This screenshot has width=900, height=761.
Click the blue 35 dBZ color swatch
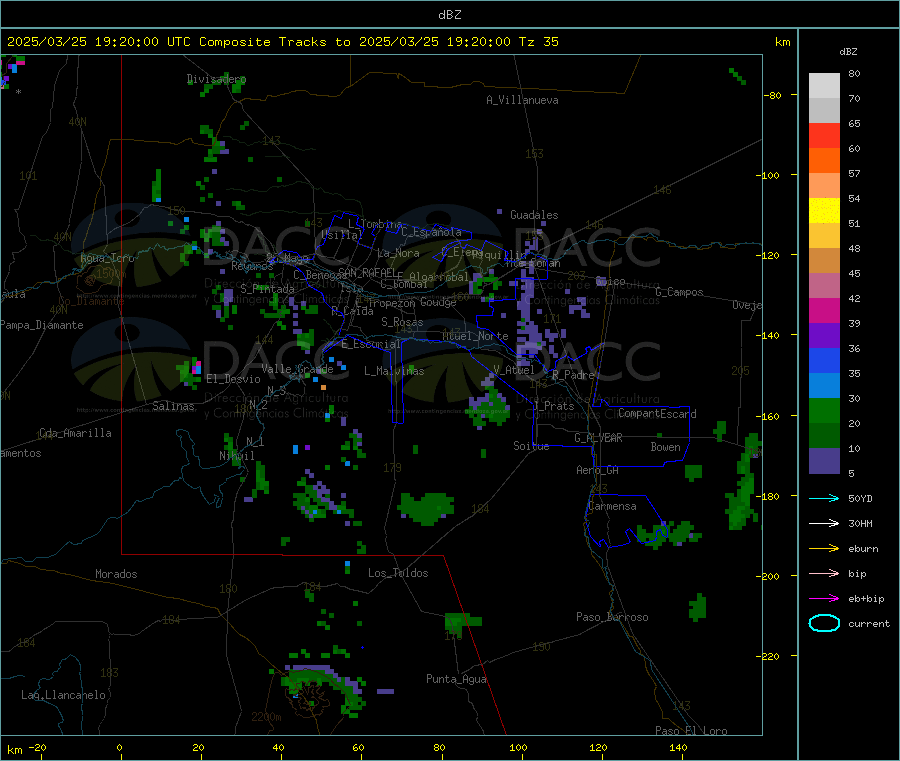tap(824, 360)
